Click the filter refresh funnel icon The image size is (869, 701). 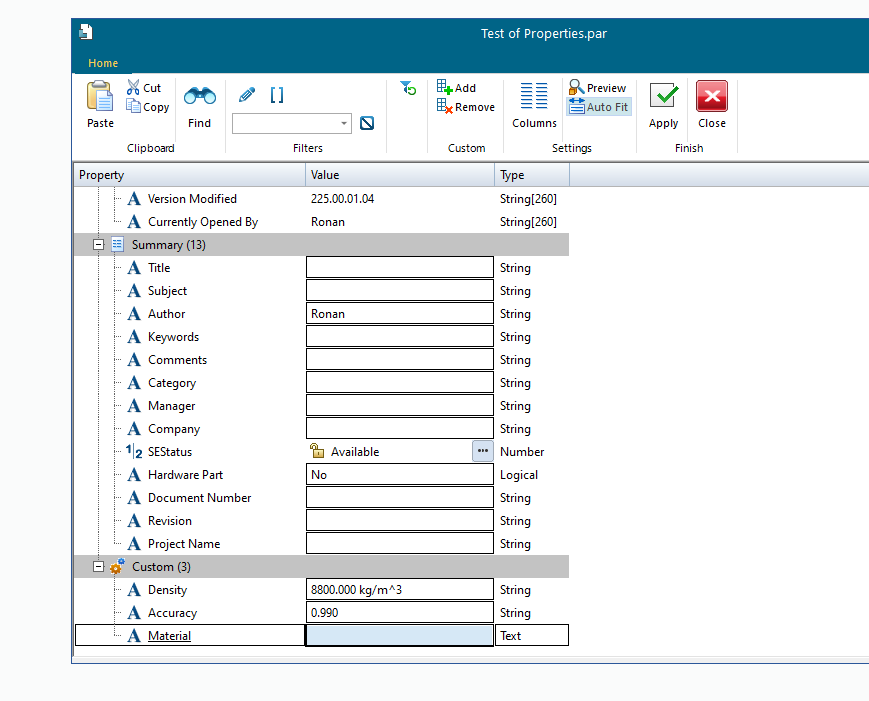point(408,89)
